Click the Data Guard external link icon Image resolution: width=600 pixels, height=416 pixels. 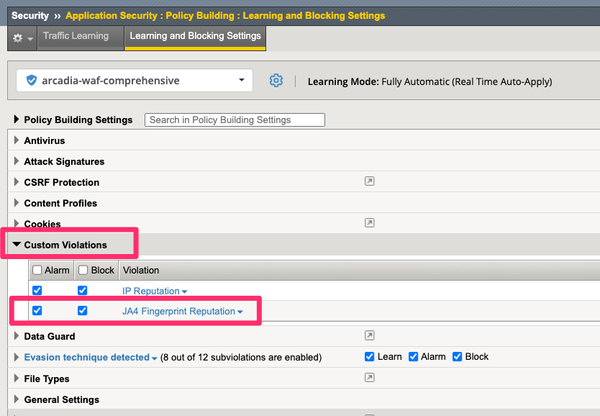coord(368,336)
